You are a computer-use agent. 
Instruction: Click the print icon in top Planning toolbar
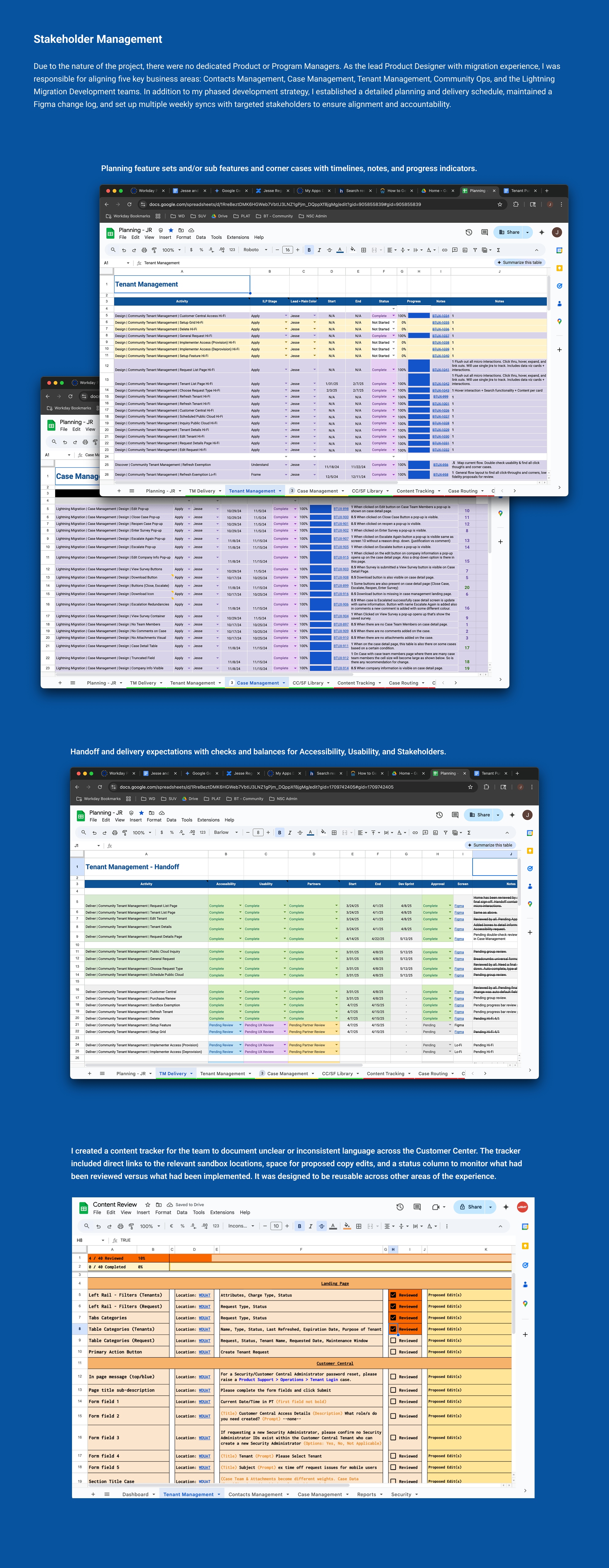(x=144, y=249)
